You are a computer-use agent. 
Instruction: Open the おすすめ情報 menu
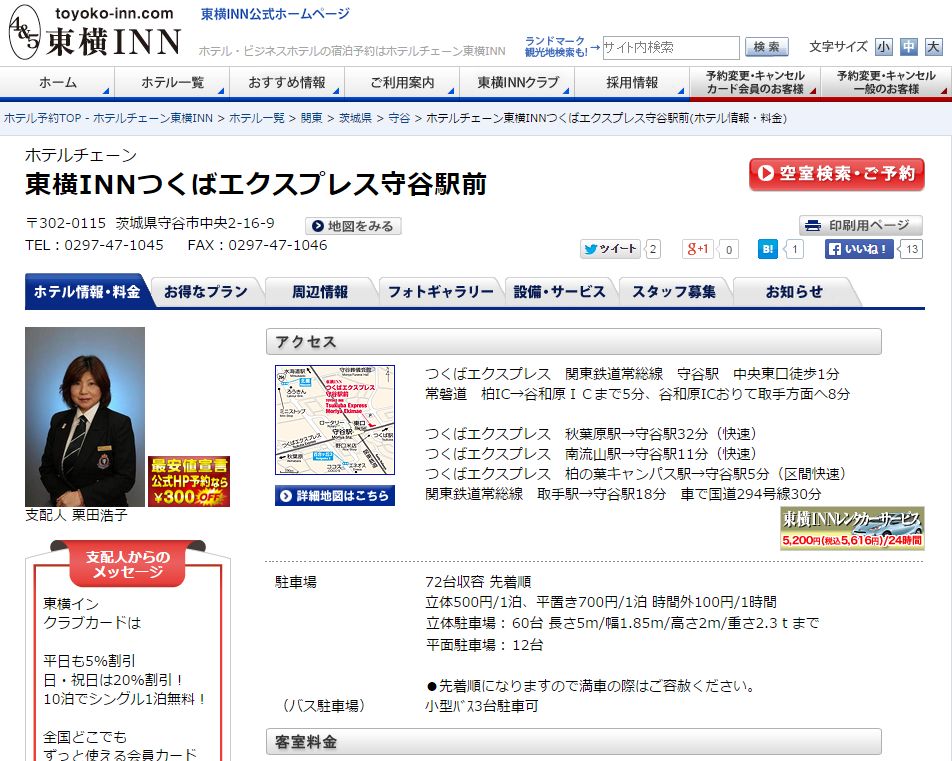click(x=287, y=83)
